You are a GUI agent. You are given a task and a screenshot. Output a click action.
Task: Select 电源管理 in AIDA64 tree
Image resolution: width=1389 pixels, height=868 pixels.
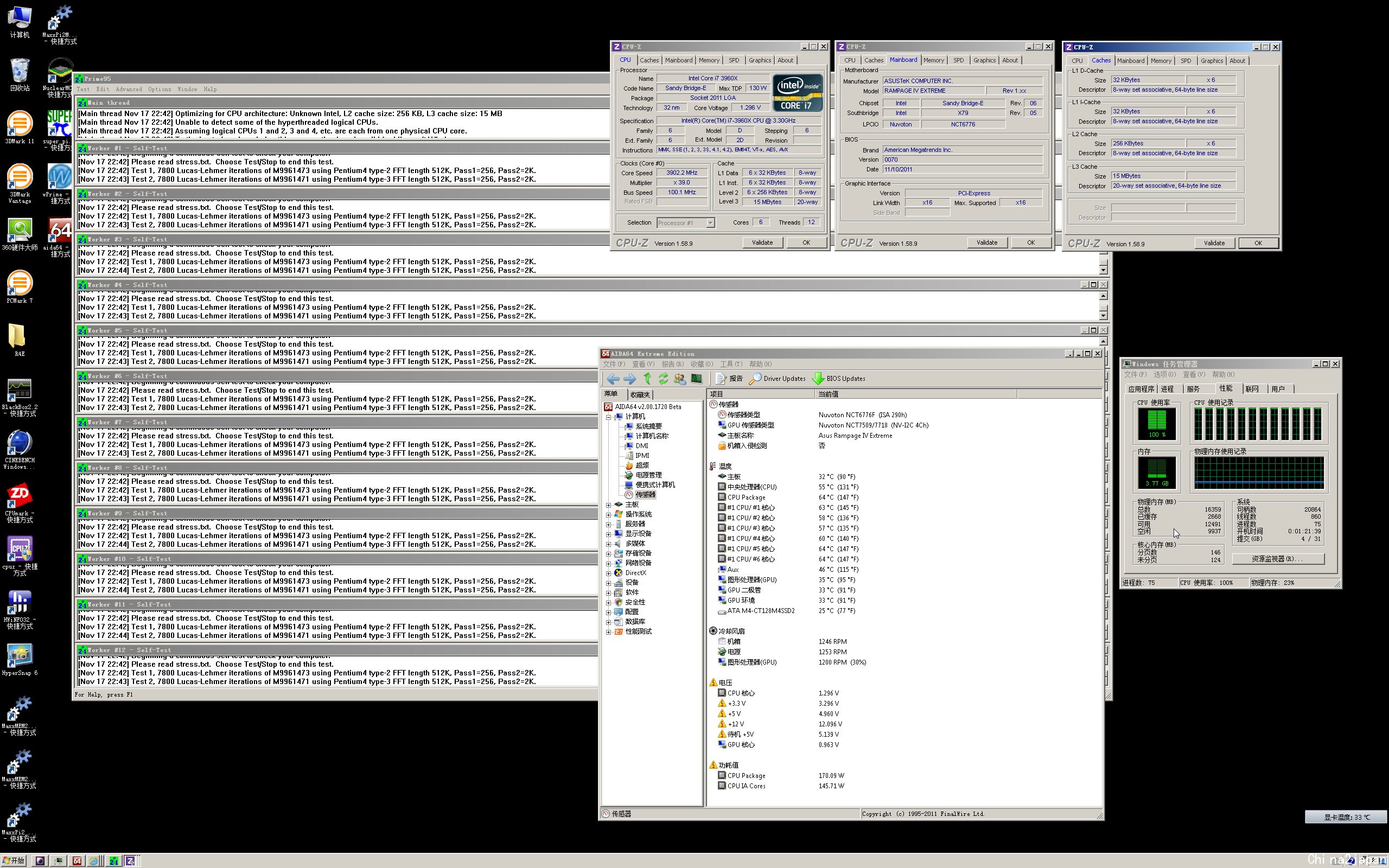648,475
